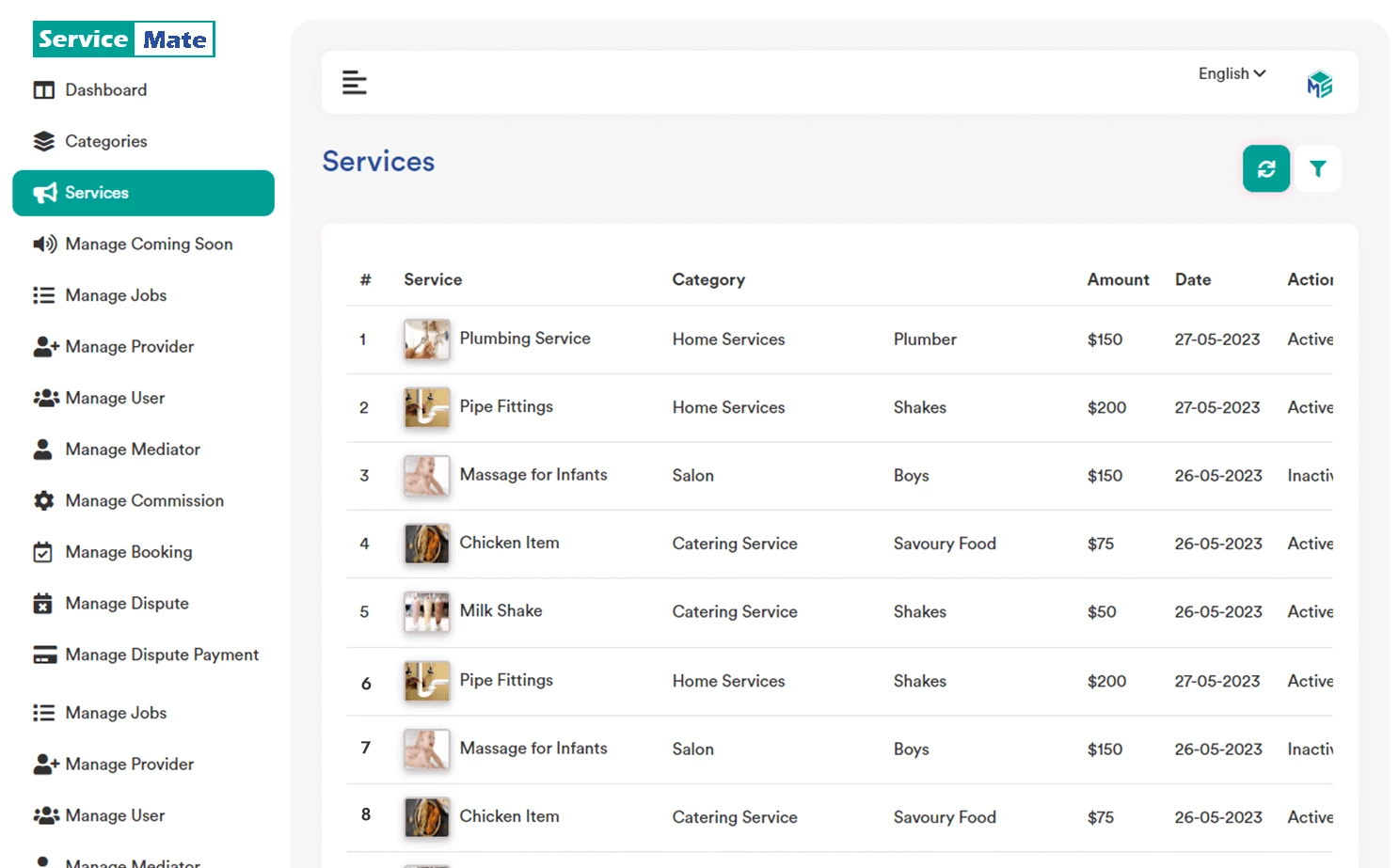Click the Pipe Fittings service thumbnail
The width and height of the screenshot is (1399, 868).
[x=426, y=408]
